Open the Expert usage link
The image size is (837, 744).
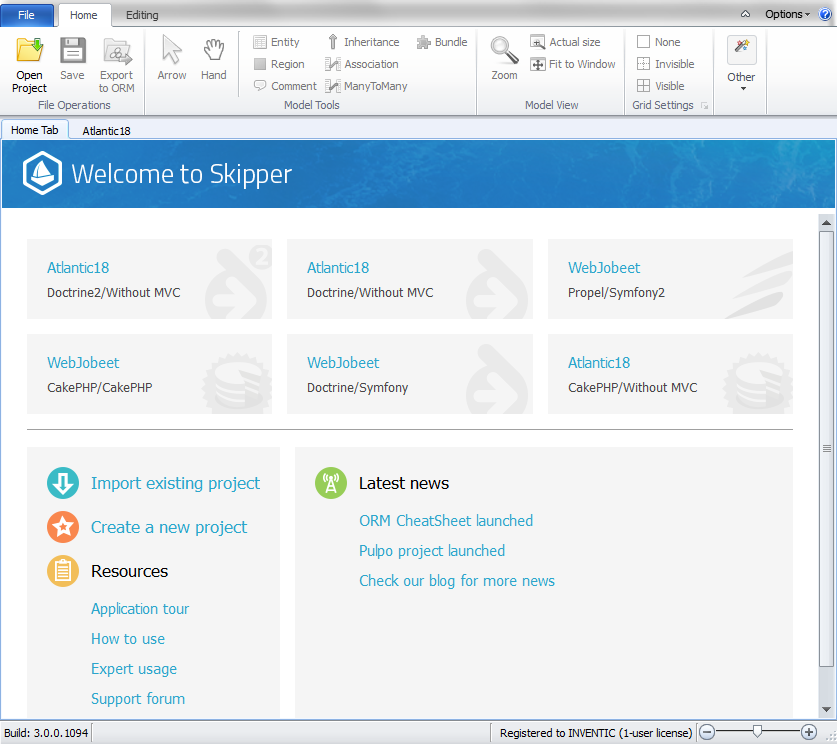tap(134, 669)
